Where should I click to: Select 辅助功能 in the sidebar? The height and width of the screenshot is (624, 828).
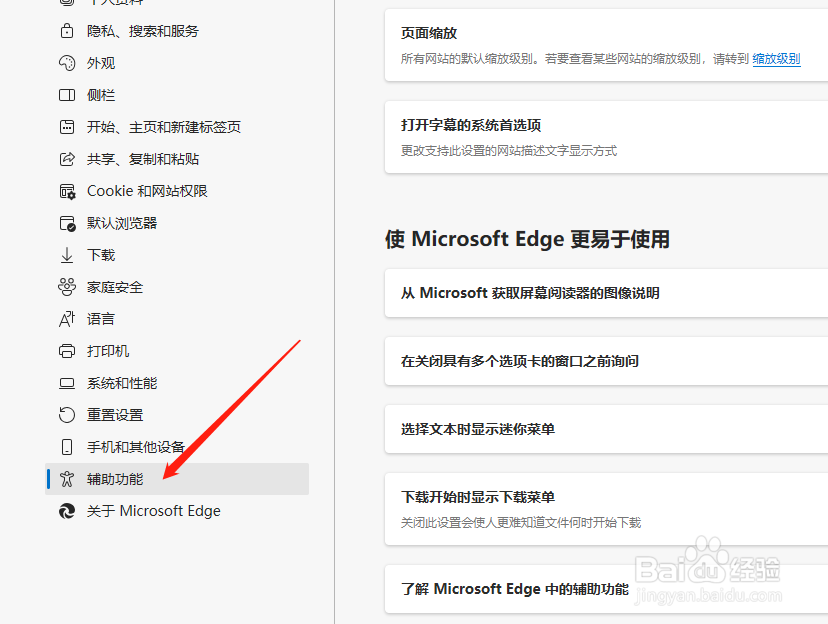point(177,479)
